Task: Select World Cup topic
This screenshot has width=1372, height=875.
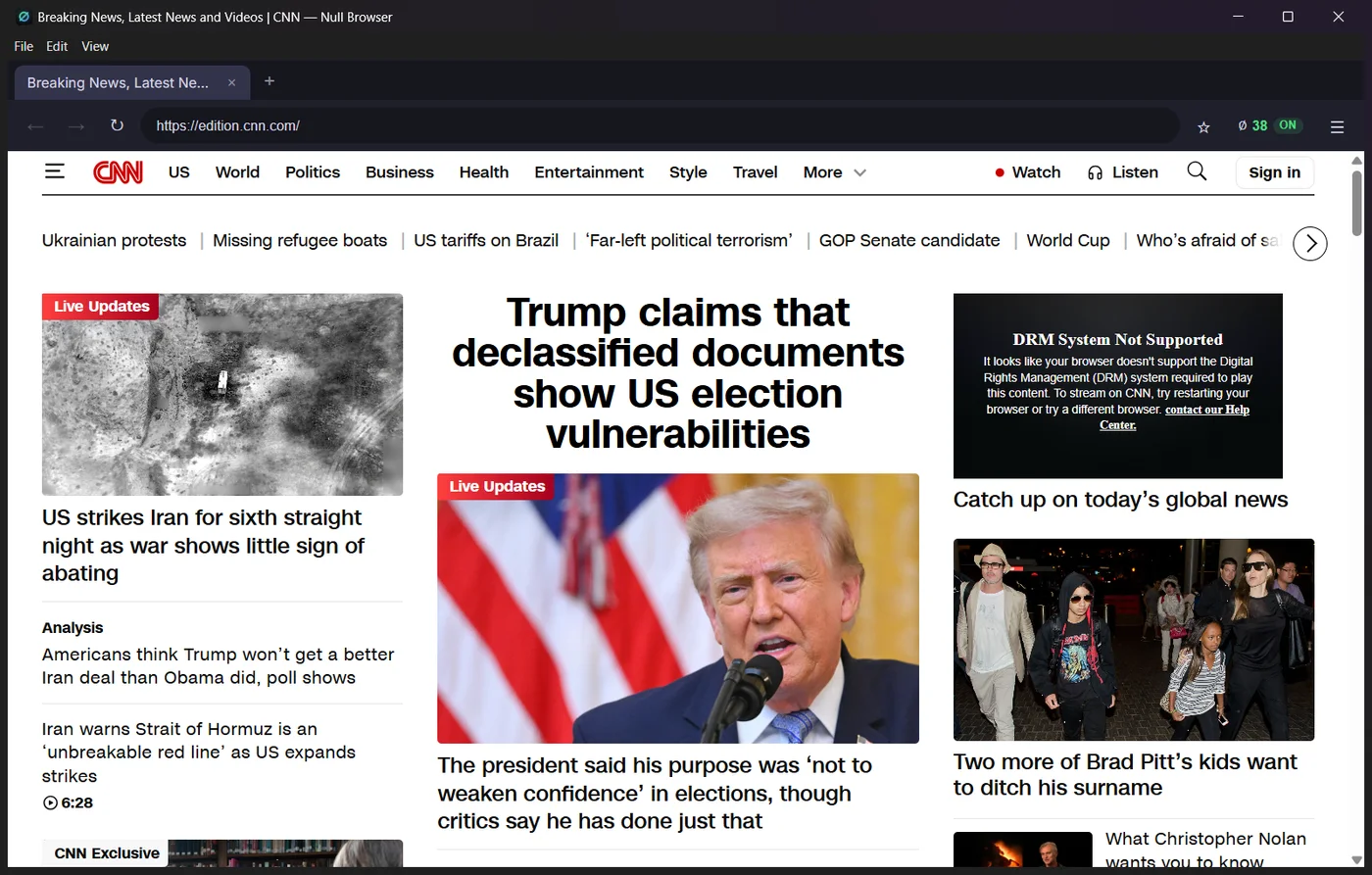Action: click(x=1068, y=240)
